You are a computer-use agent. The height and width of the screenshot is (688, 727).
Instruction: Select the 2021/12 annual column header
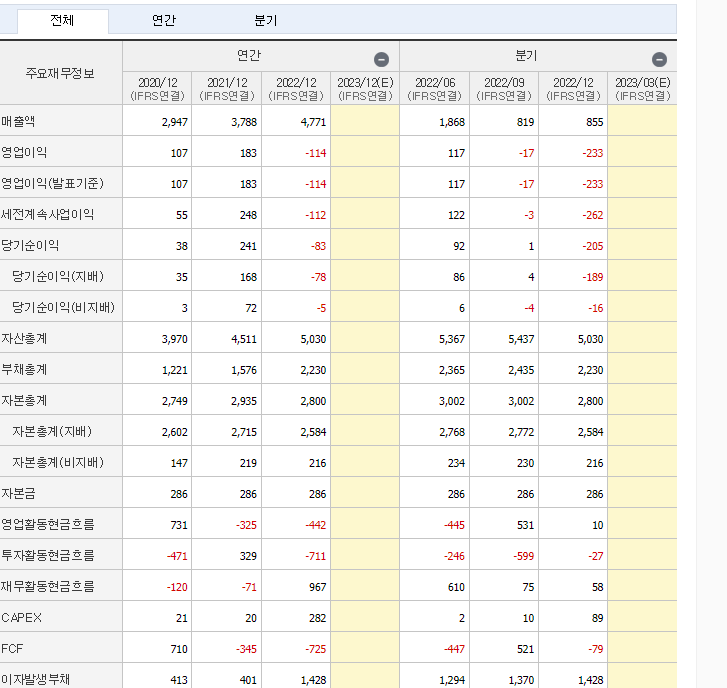(227, 89)
